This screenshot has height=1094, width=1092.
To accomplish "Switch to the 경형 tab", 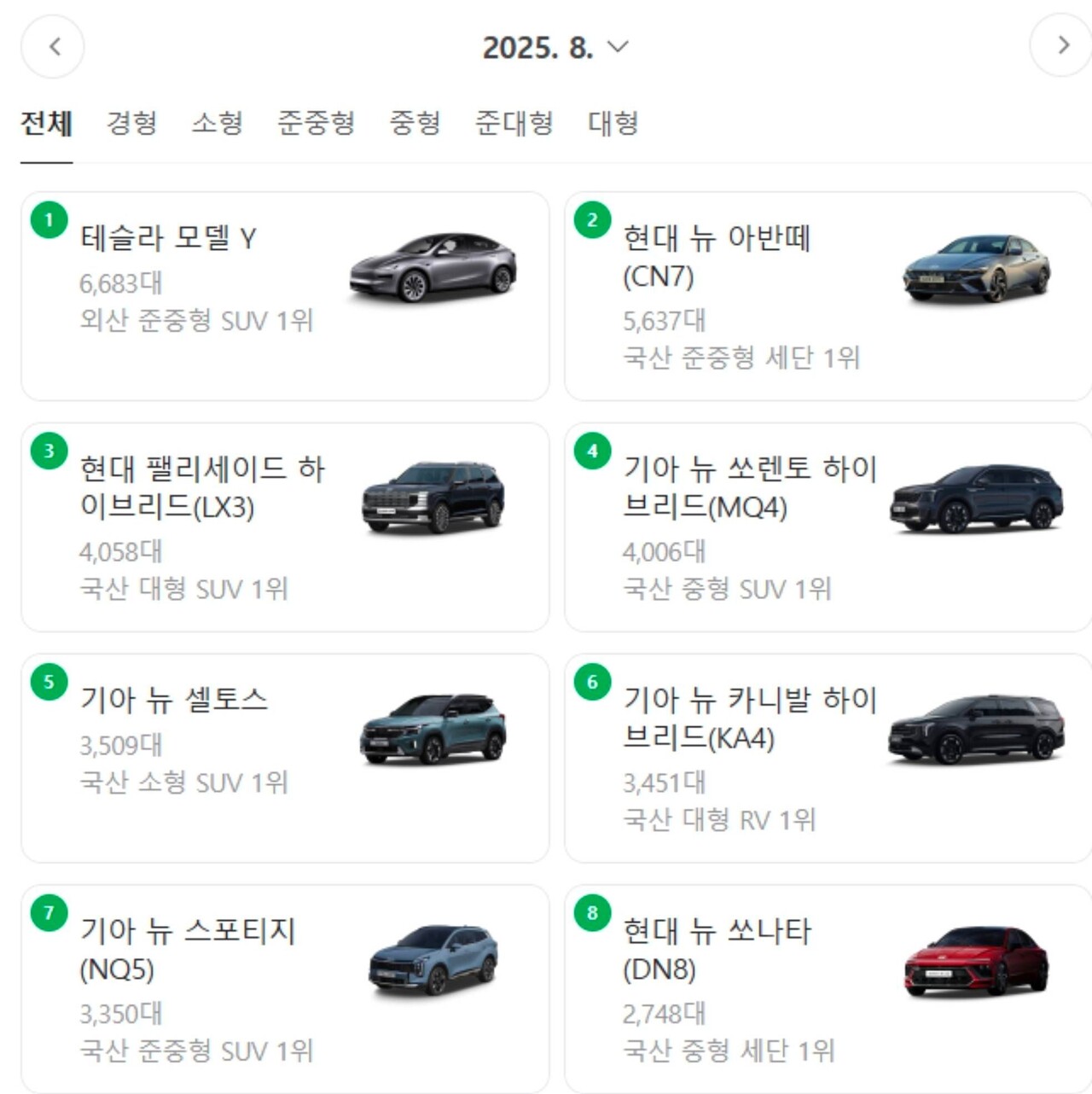I will click(132, 124).
